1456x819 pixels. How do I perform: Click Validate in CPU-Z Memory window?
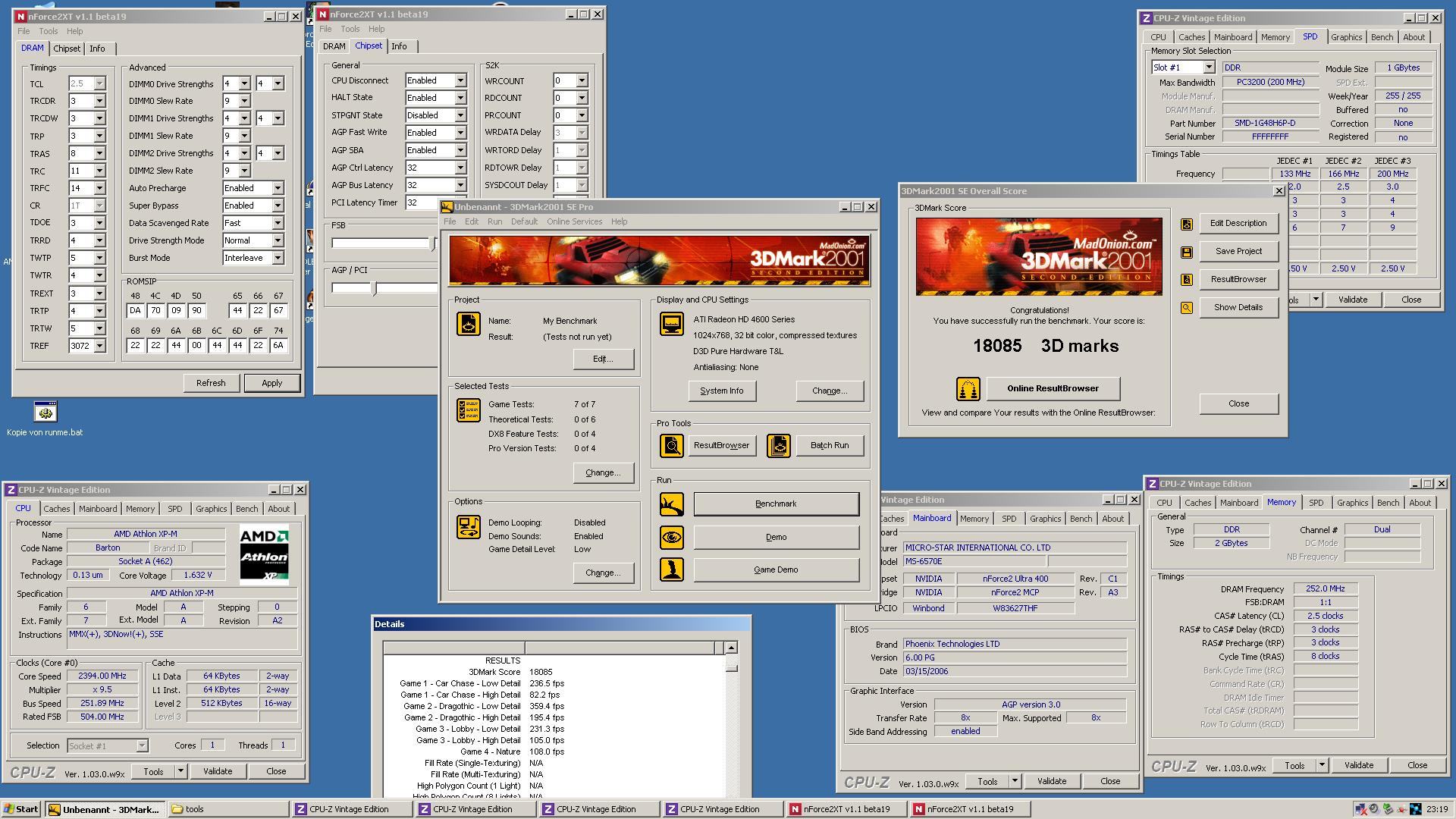pyautogui.click(x=1358, y=765)
